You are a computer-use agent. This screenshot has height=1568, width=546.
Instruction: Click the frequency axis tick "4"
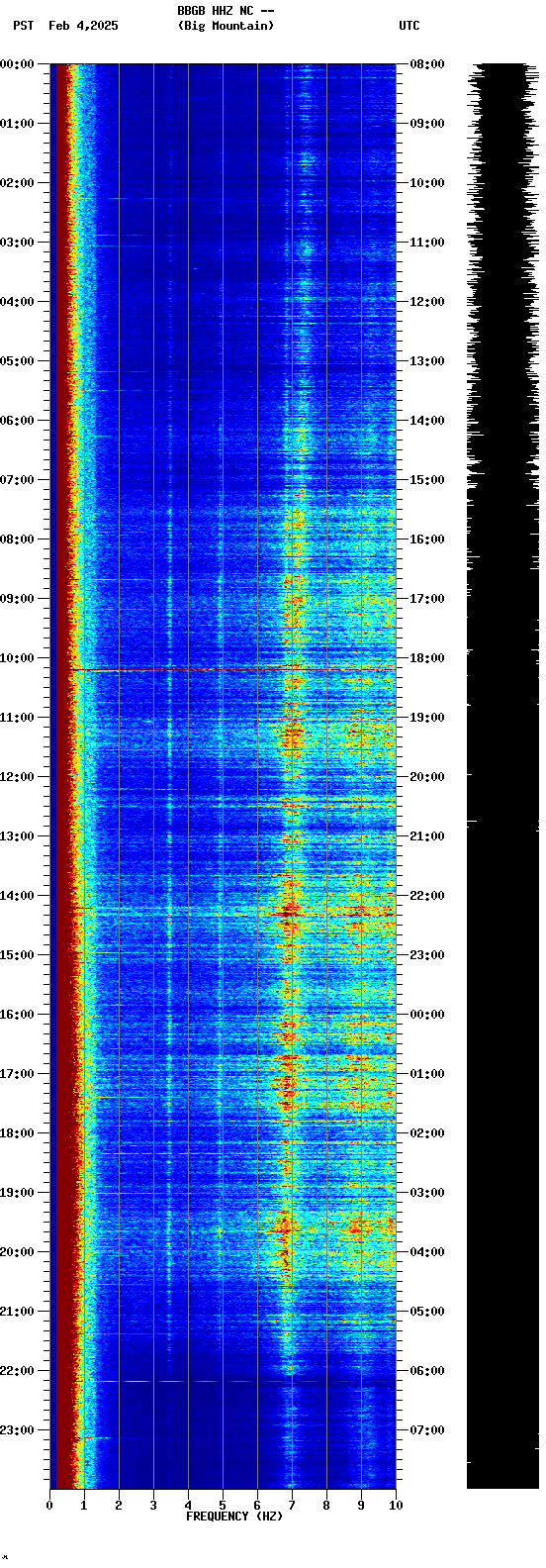[x=188, y=1506]
